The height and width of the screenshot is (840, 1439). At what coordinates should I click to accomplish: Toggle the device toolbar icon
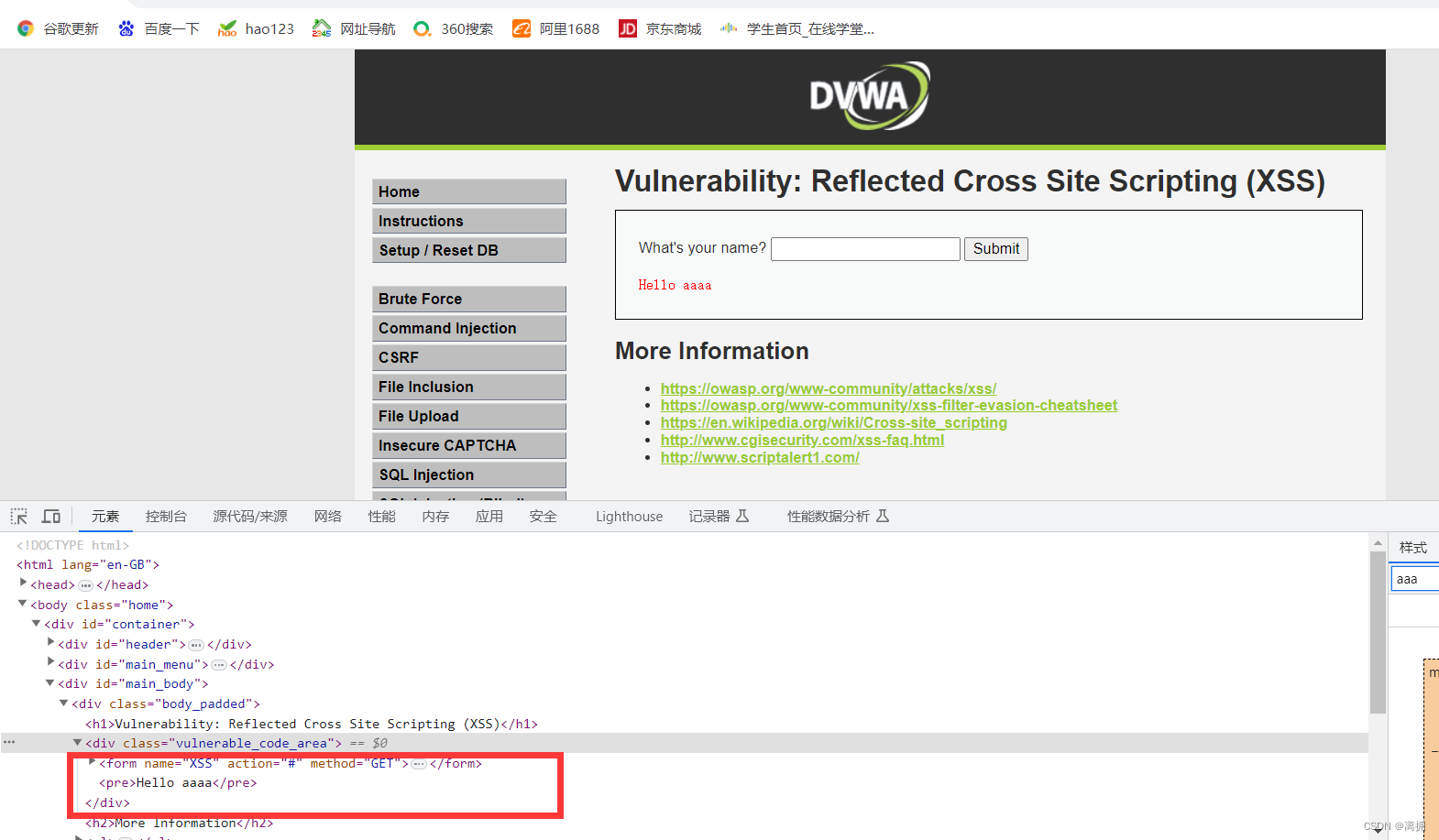tap(51, 517)
